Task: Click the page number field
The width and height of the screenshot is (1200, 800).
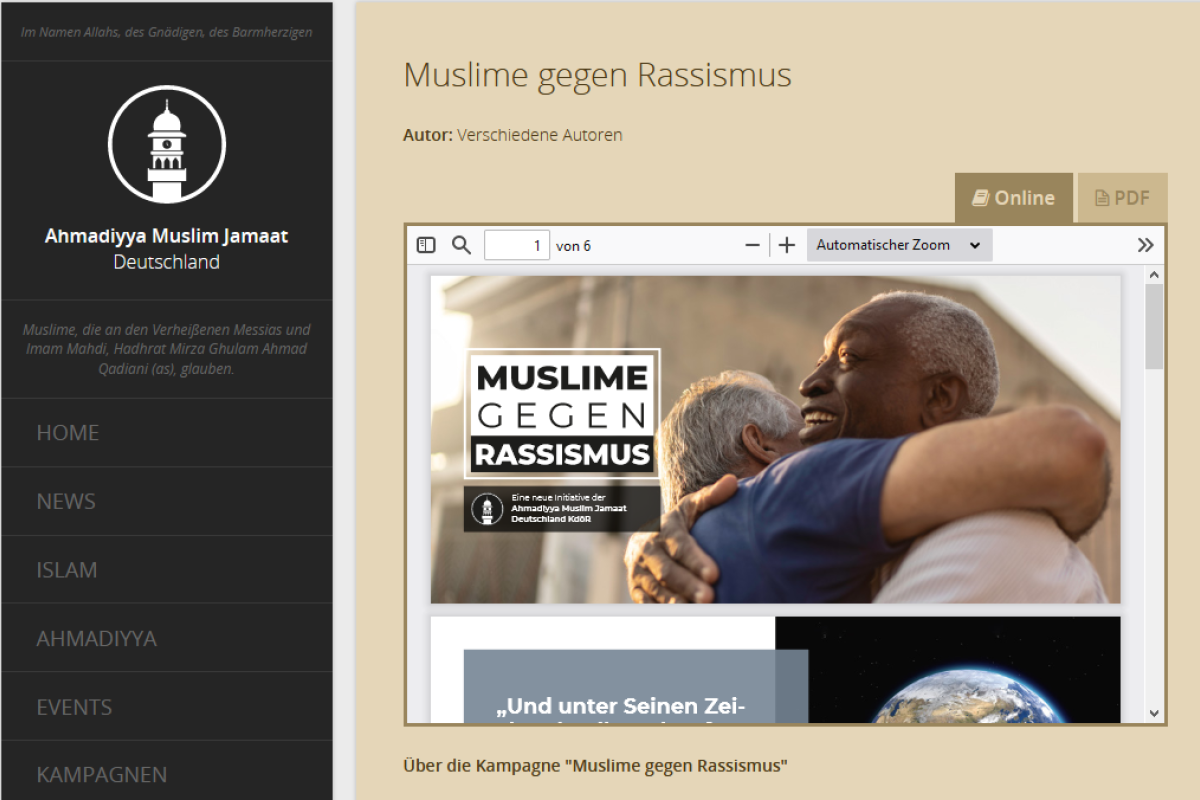Action: coord(517,245)
